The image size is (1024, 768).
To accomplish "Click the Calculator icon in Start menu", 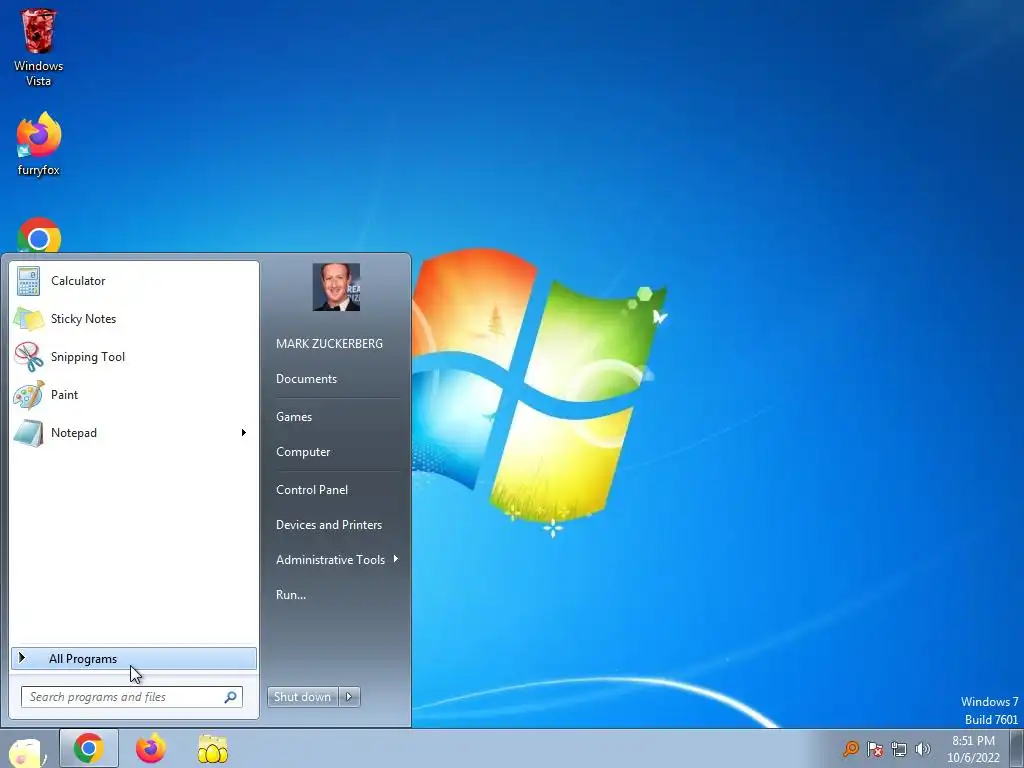I will click(x=28, y=281).
